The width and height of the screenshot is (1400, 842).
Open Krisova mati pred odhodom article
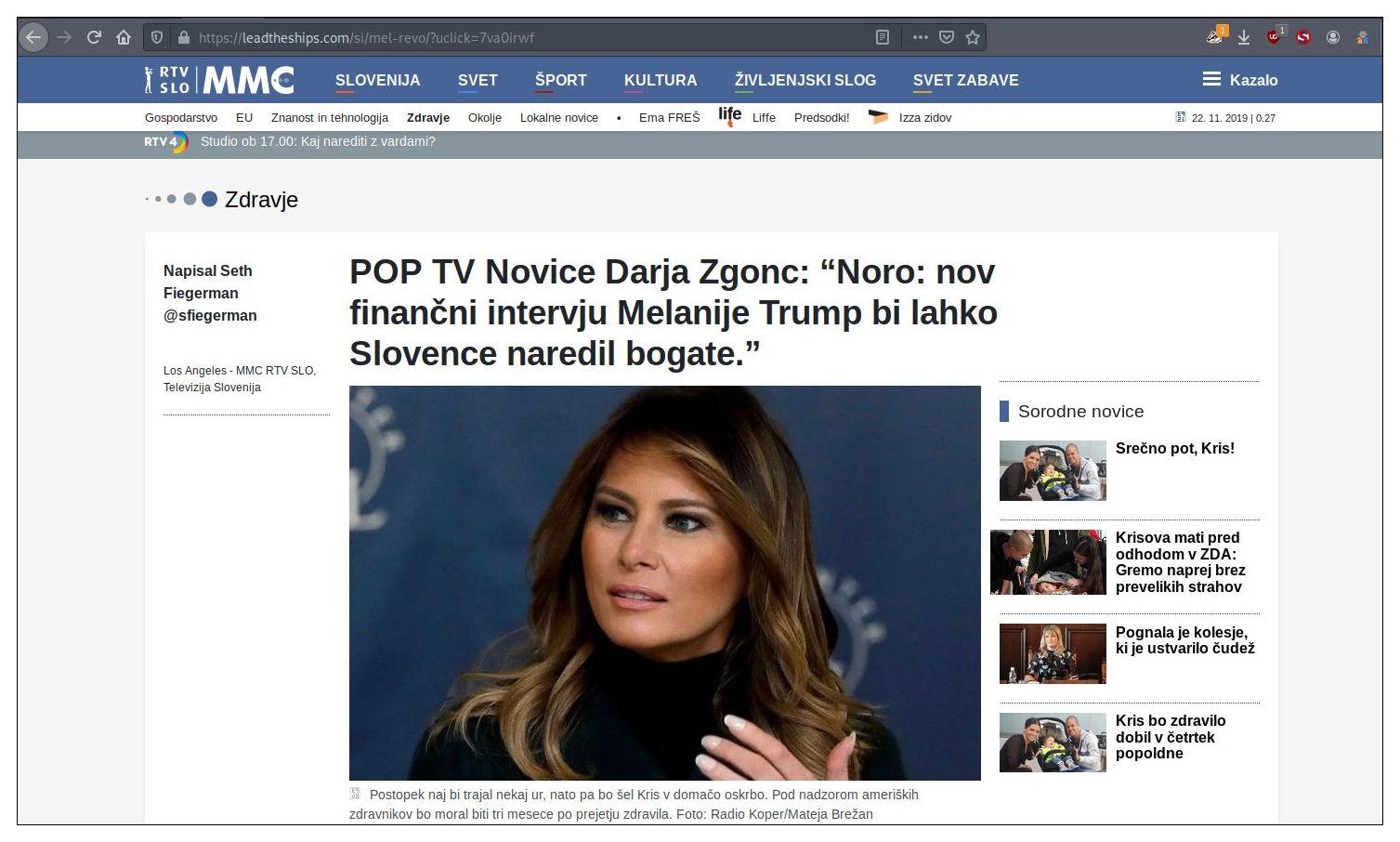pyautogui.click(x=1181, y=562)
